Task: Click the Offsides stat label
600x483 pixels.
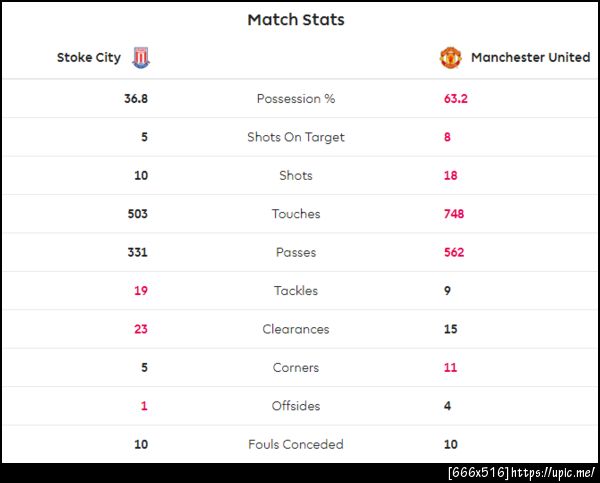Action: pos(296,406)
